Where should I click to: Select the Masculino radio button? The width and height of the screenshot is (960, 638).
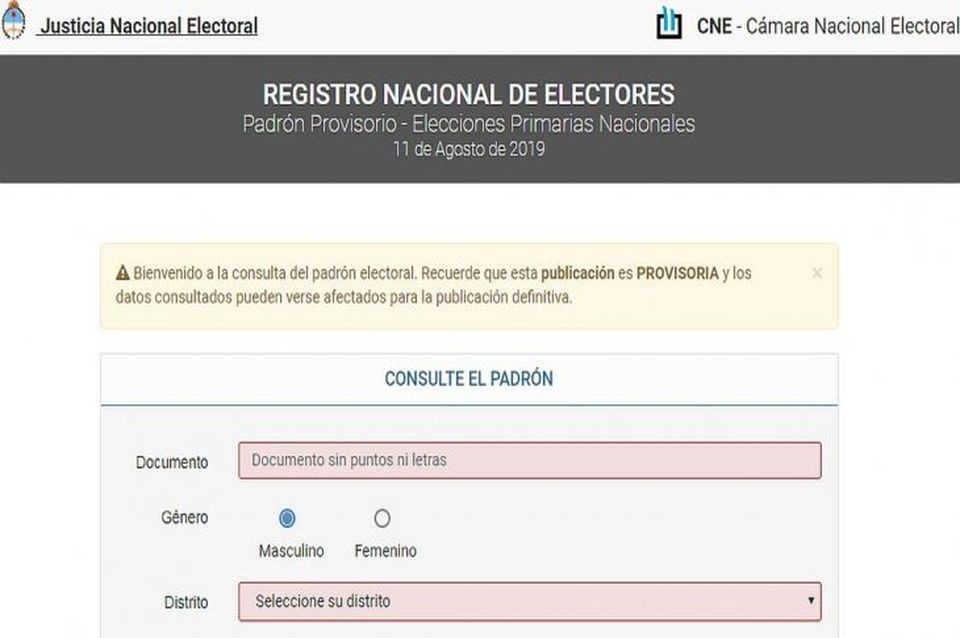(287, 518)
